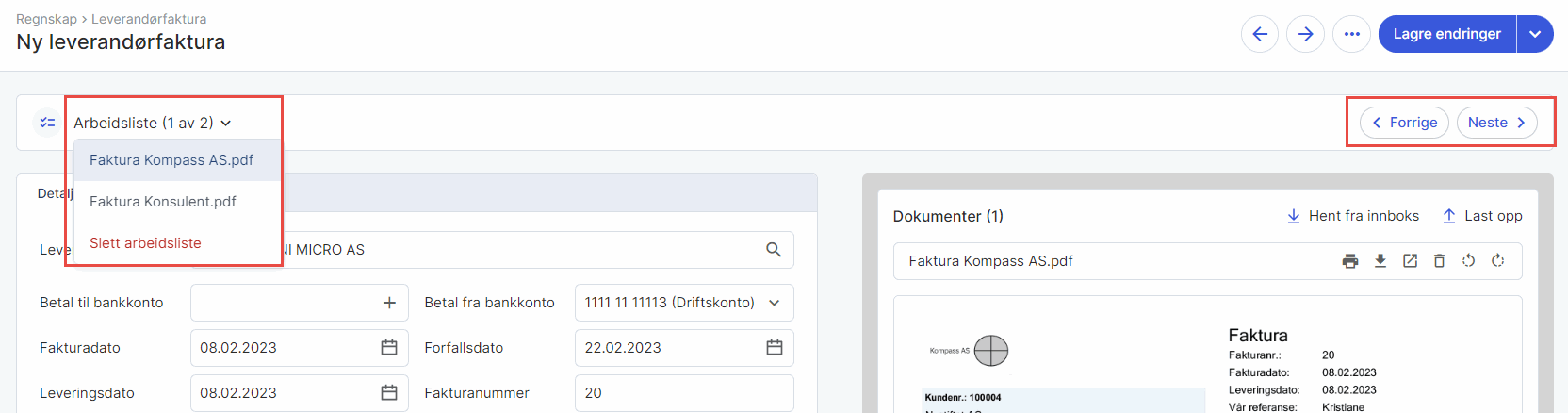1568x413 pixels.
Task: Delete the attached document with trash icon
Action: pos(1439,261)
